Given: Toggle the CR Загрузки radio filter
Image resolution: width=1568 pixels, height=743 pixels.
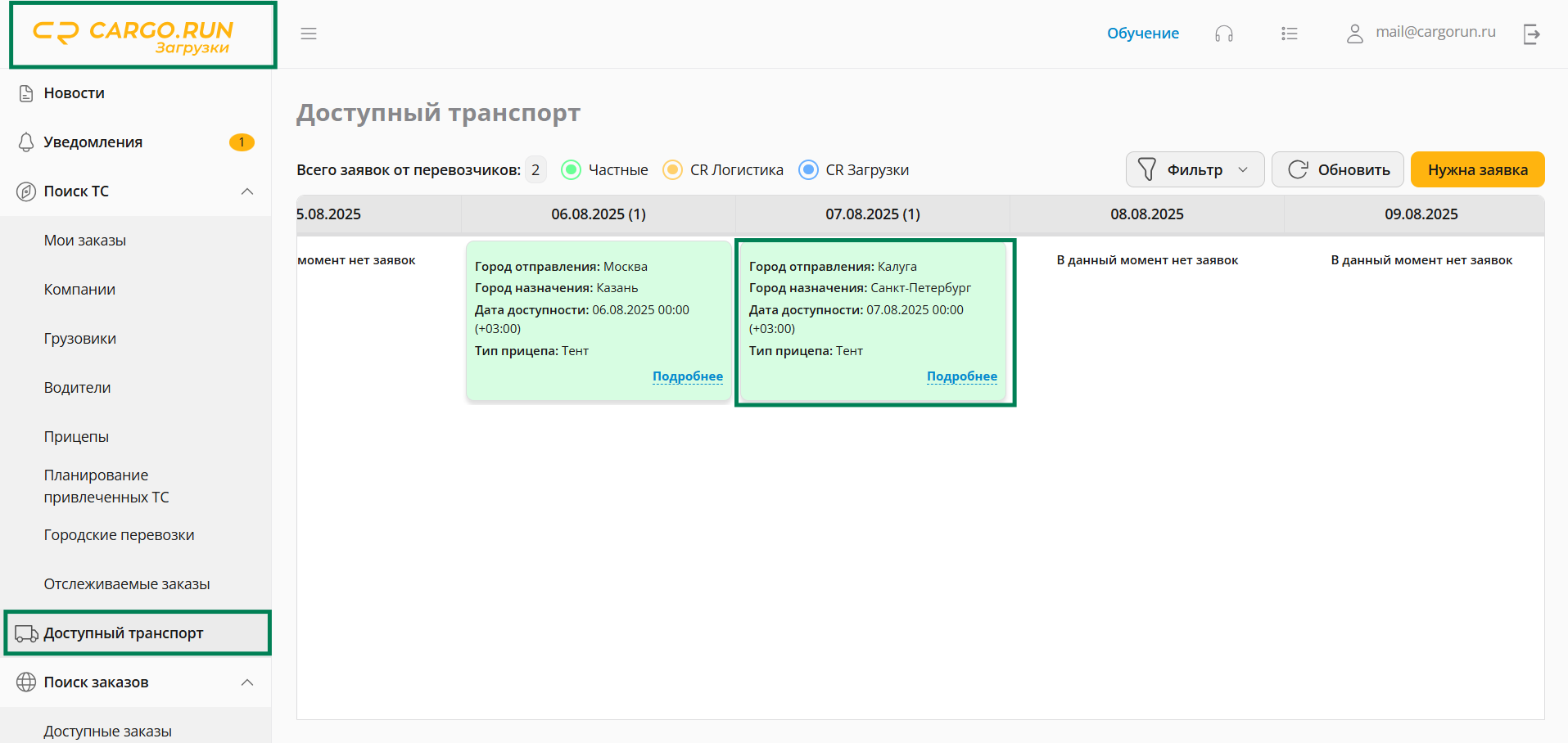Looking at the screenshot, I should (808, 169).
